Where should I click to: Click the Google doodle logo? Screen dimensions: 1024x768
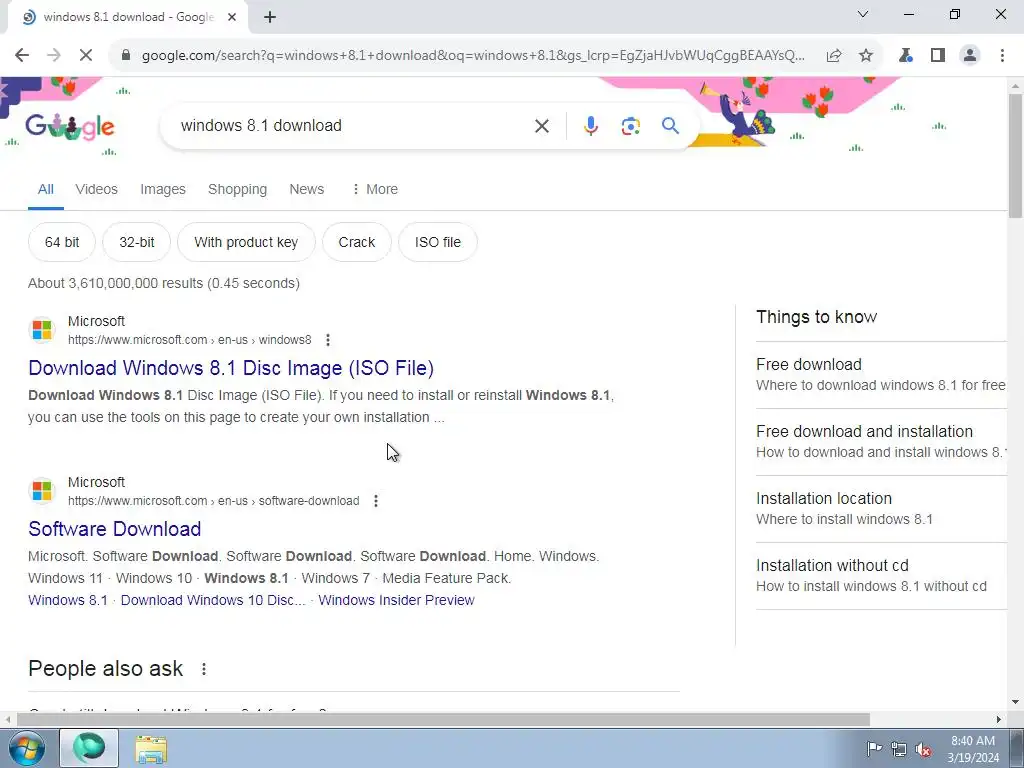[71, 126]
